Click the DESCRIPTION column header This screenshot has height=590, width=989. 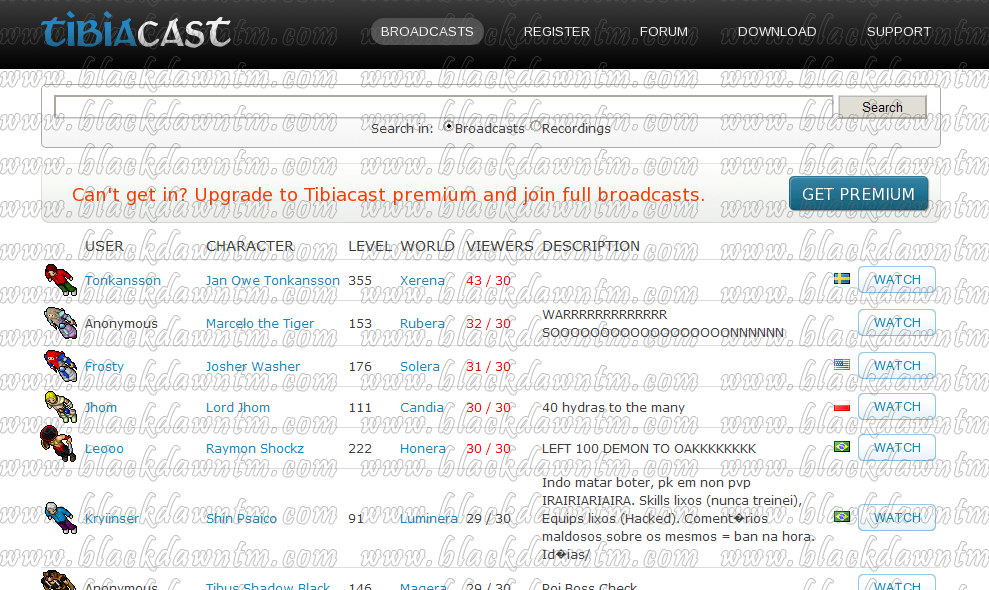click(591, 246)
